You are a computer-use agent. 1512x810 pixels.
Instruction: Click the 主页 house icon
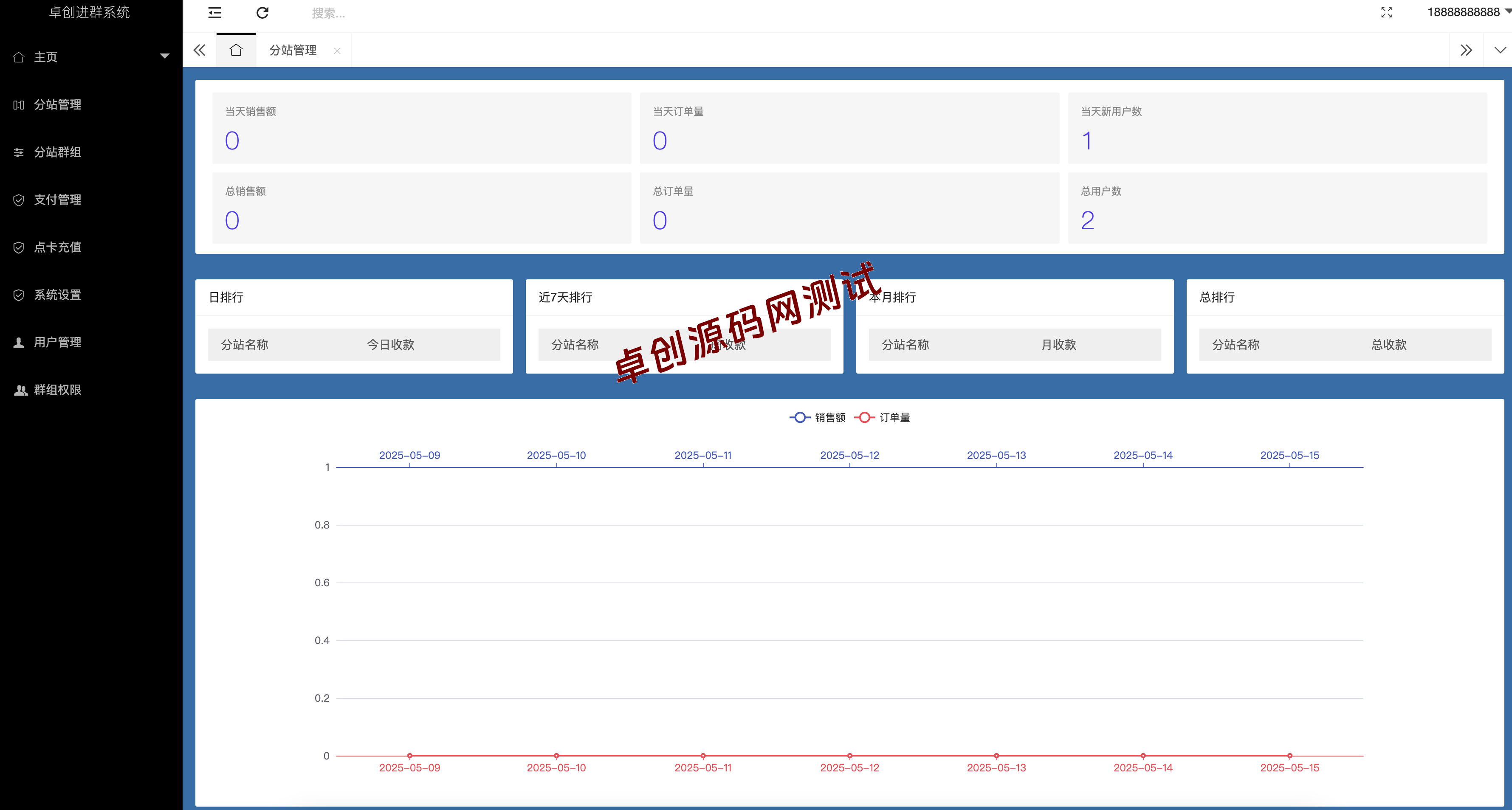[19, 57]
